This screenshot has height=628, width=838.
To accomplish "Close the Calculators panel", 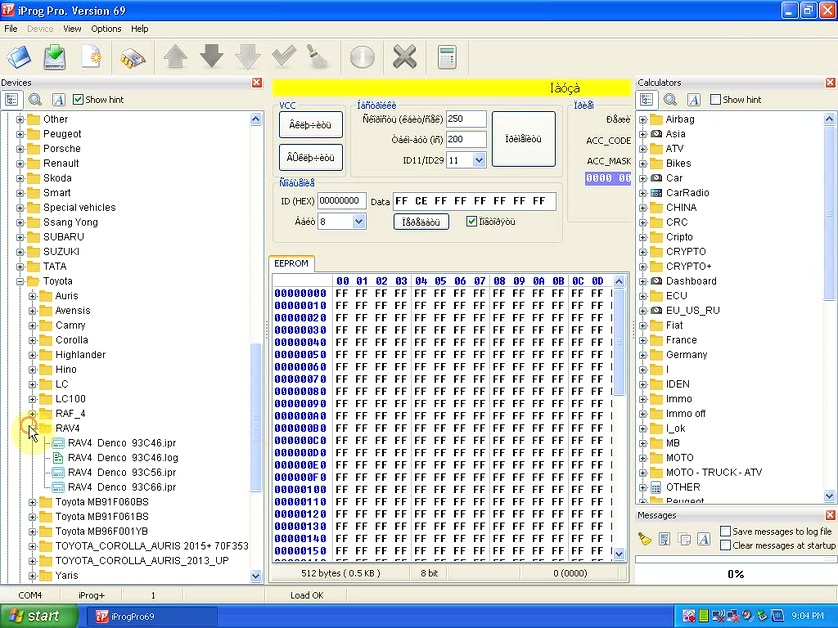I will pos(831,82).
